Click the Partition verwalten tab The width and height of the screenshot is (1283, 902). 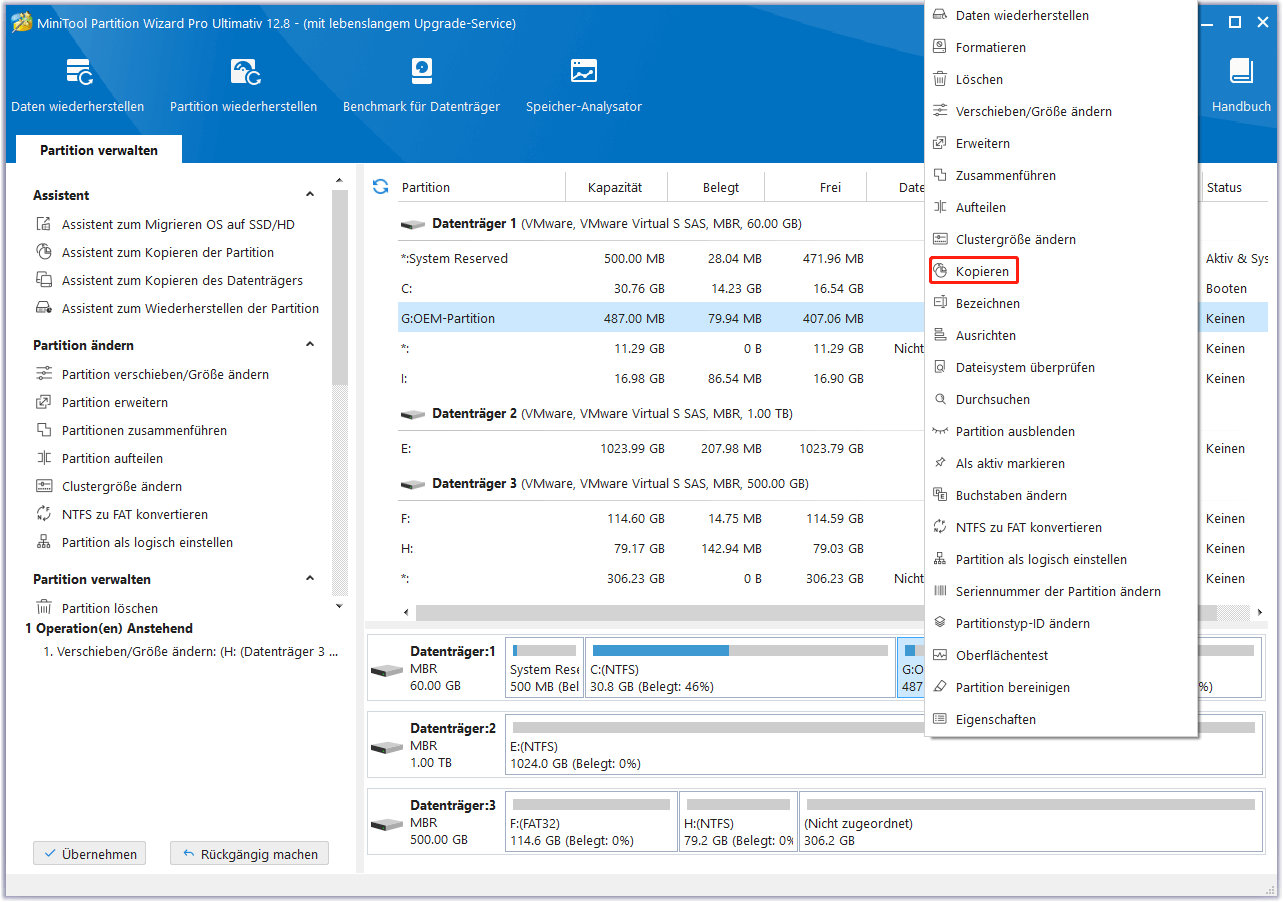pos(99,150)
